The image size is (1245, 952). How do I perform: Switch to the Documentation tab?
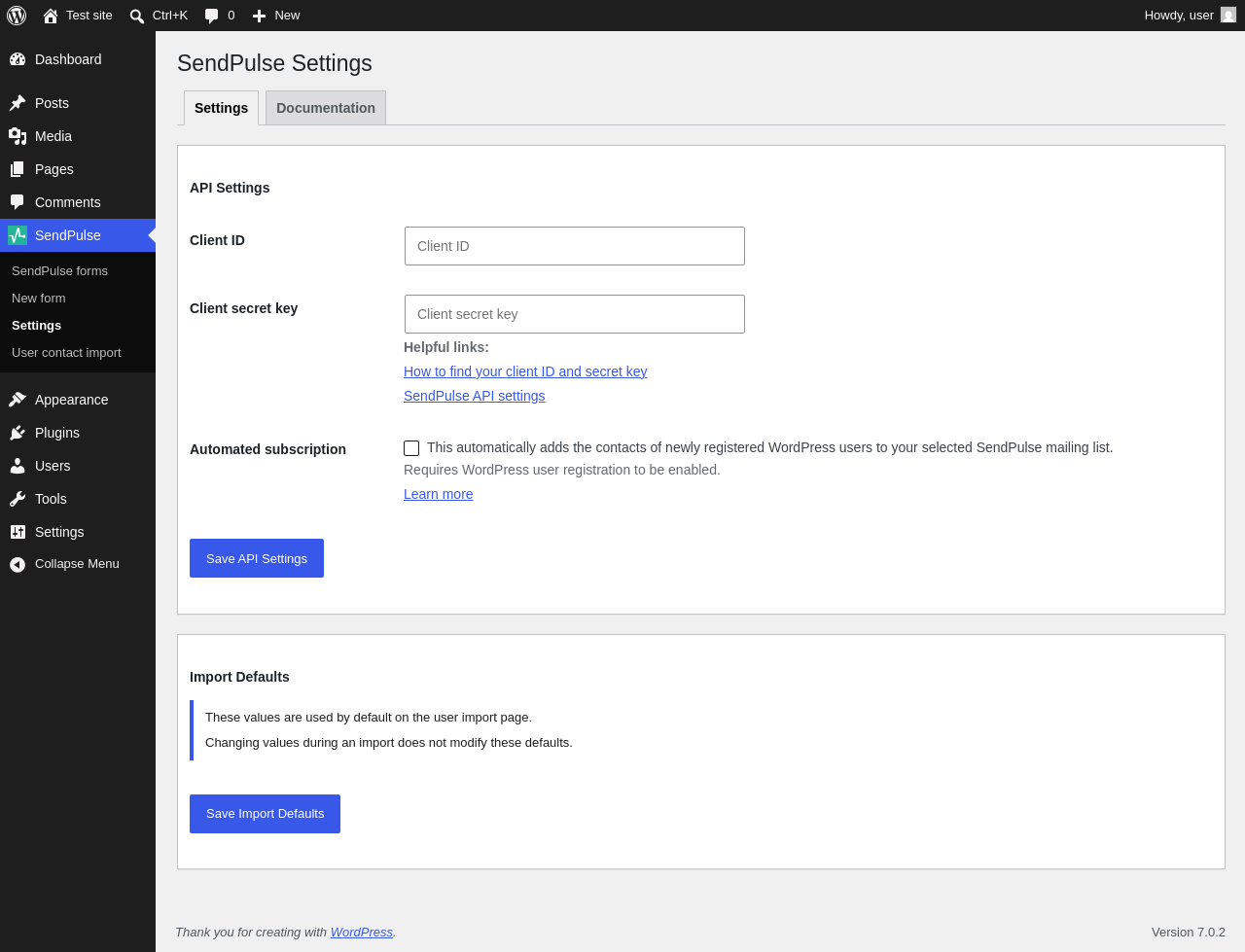coord(326,108)
